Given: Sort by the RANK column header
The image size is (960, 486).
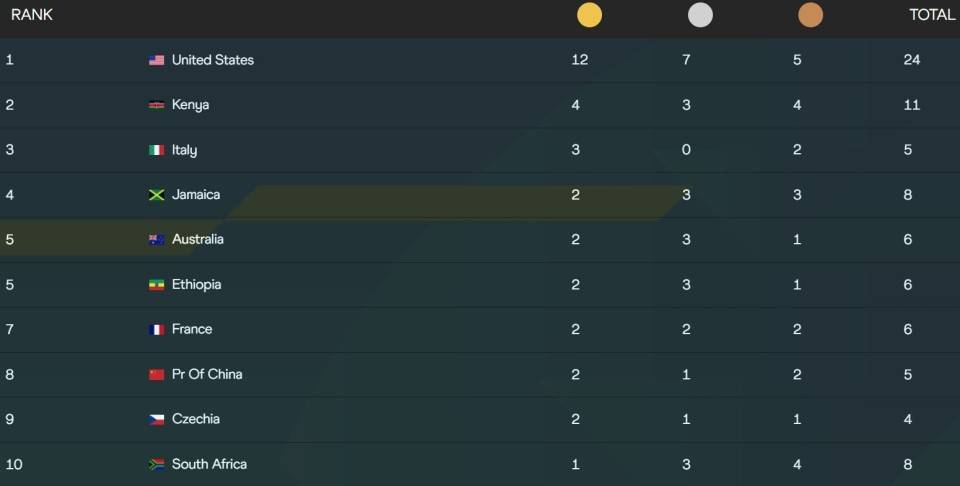Looking at the screenshot, I should [x=32, y=15].
